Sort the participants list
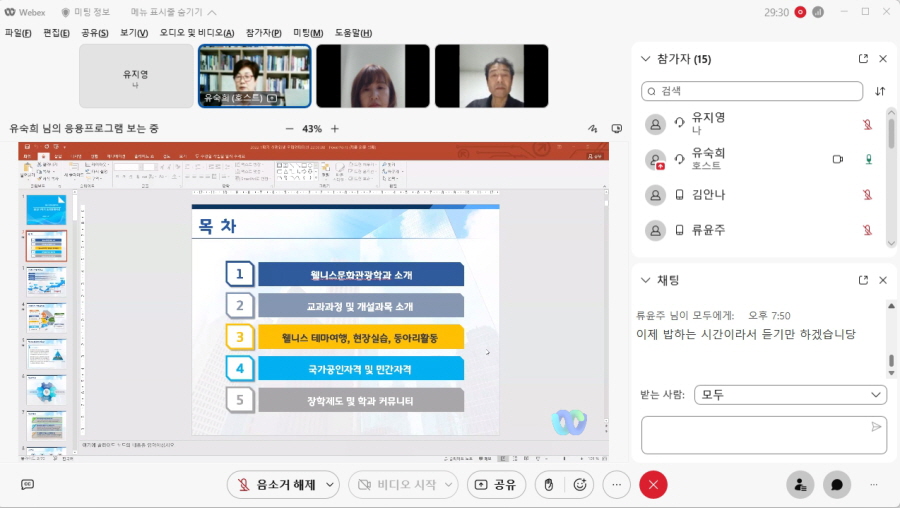The height and width of the screenshot is (508, 900). [880, 91]
